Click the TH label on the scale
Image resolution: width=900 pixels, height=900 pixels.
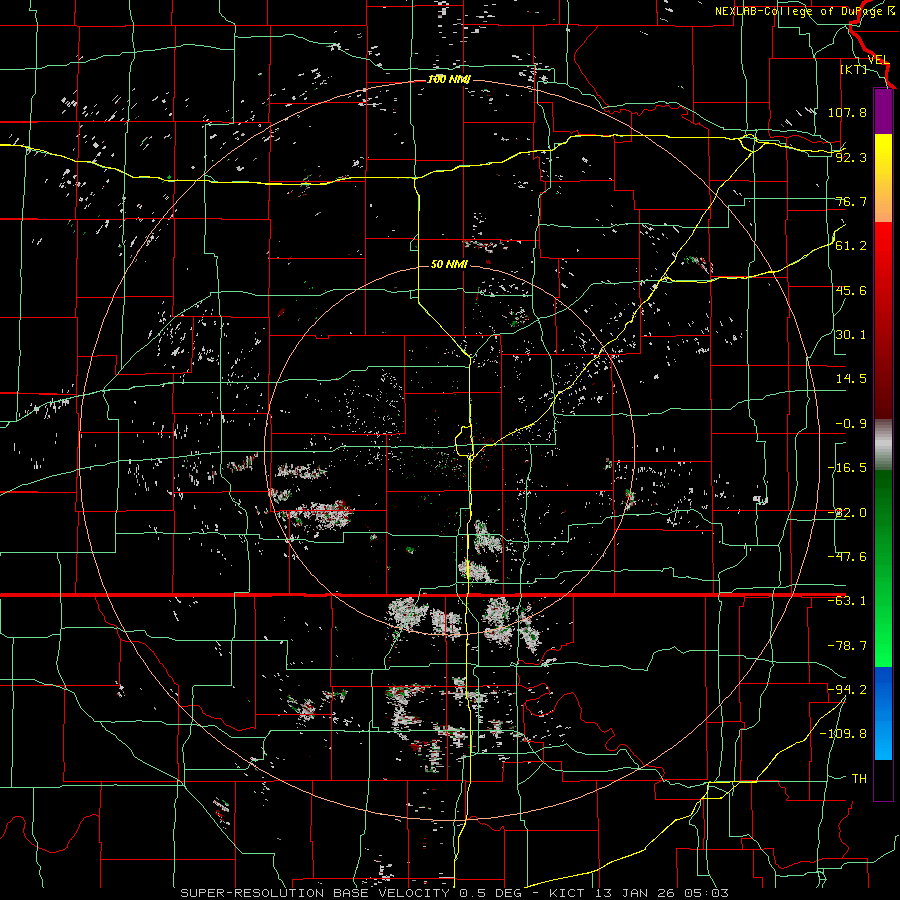tap(859, 779)
